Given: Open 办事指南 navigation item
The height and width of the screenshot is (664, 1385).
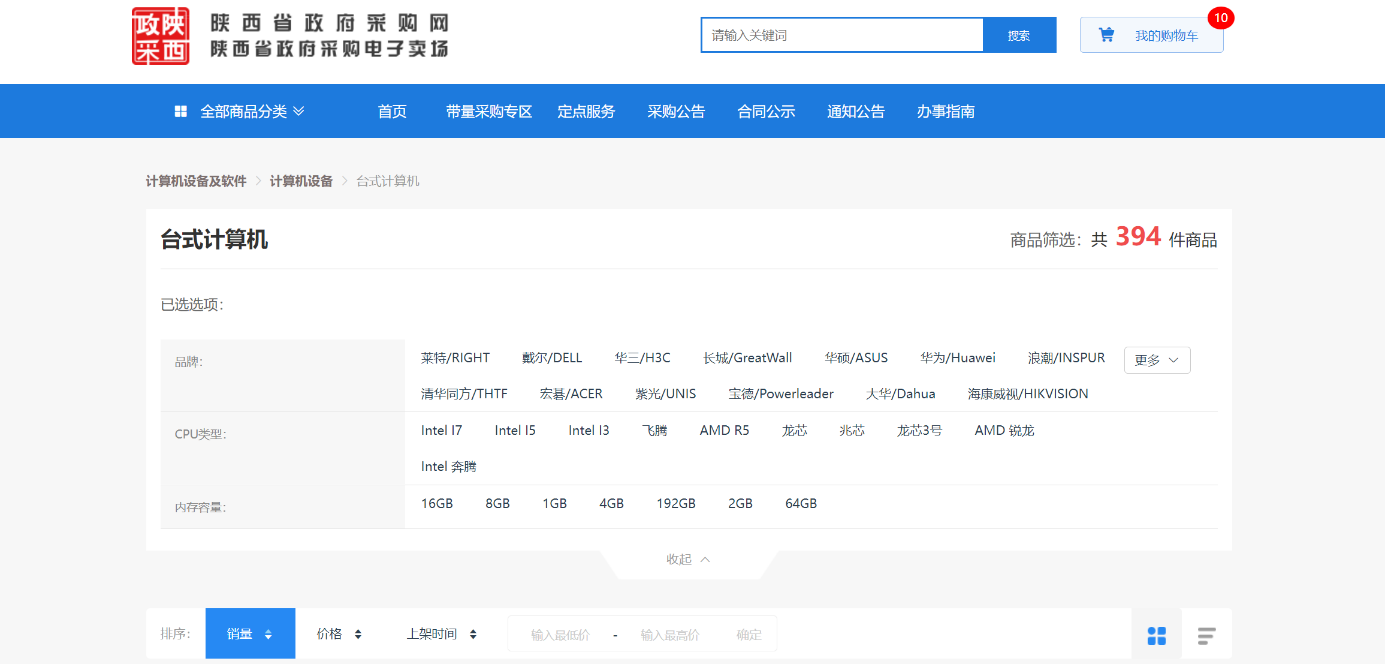Looking at the screenshot, I should [946, 112].
